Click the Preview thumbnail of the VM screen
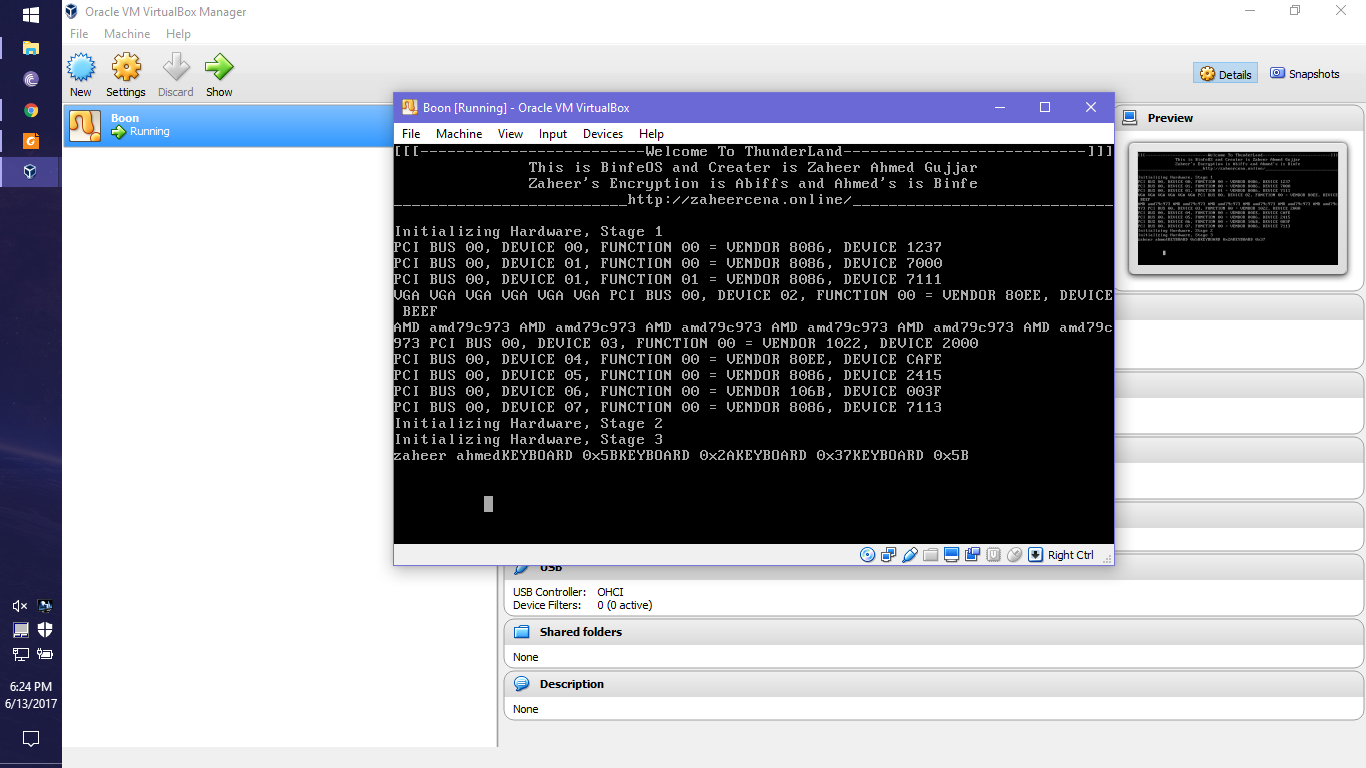 [1237, 209]
